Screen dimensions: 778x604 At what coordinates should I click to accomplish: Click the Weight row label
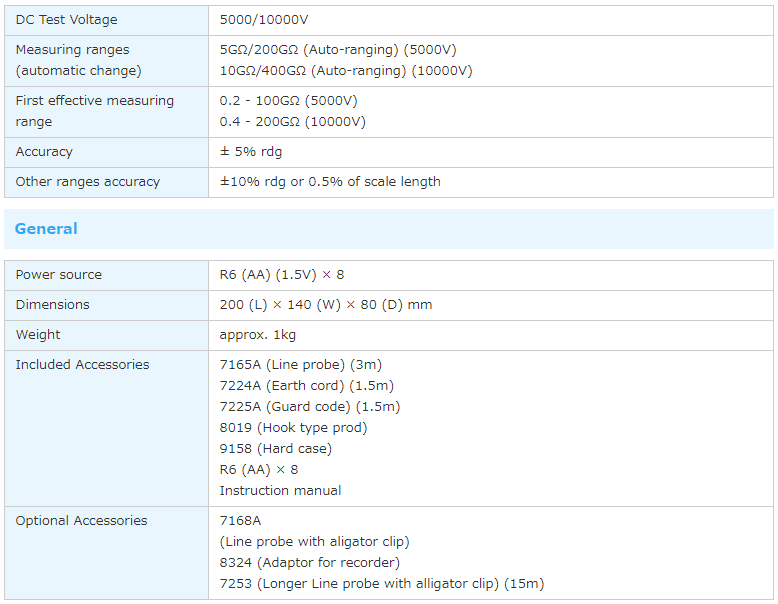pos(38,335)
